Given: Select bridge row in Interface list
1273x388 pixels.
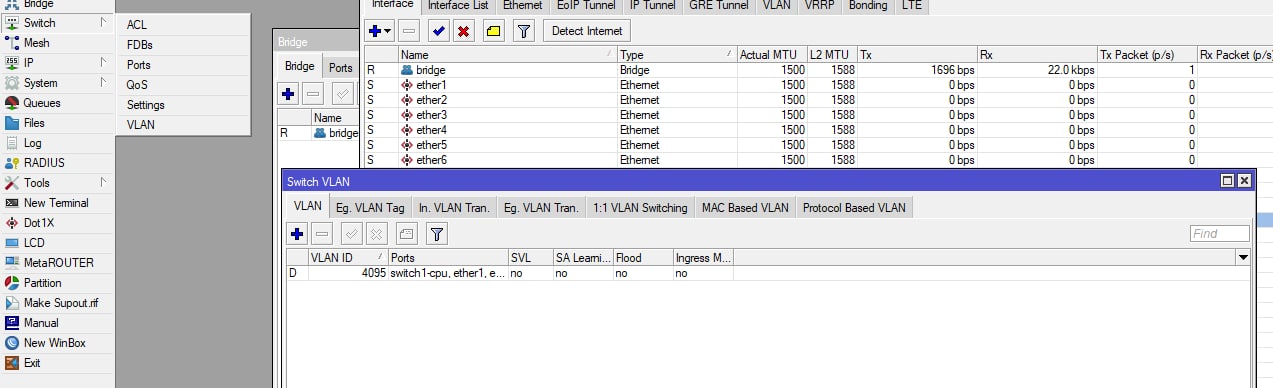Looking at the screenshot, I should (818, 70).
